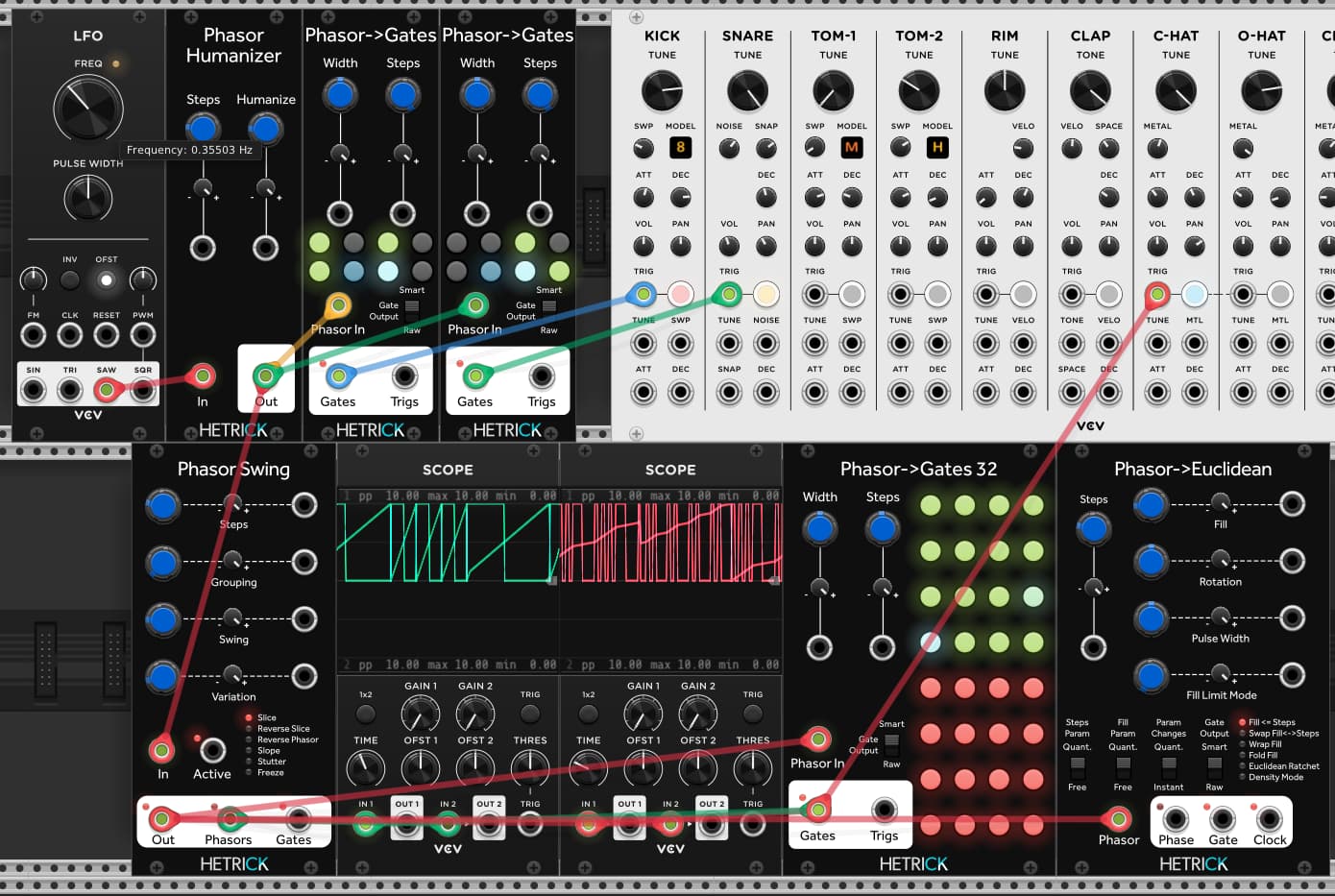Toggle Param Changes Quant/Instant switch
This screenshot has height=896, width=1335.
(1169, 766)
